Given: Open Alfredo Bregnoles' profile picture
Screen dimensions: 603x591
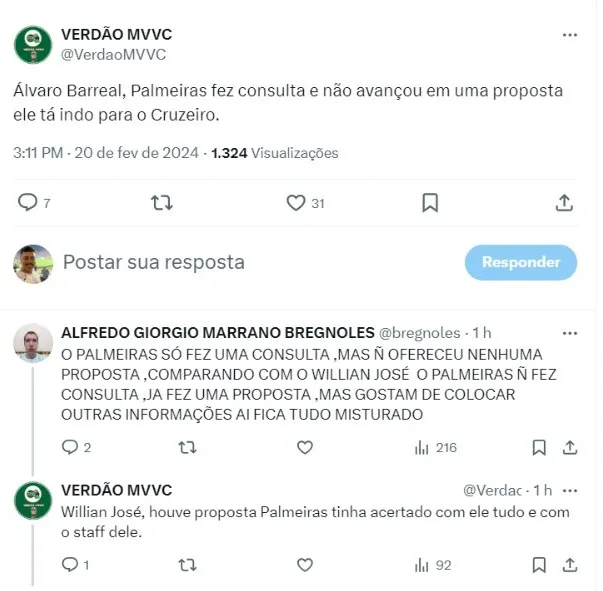Looking at the screenshot, I should [33, 343].
